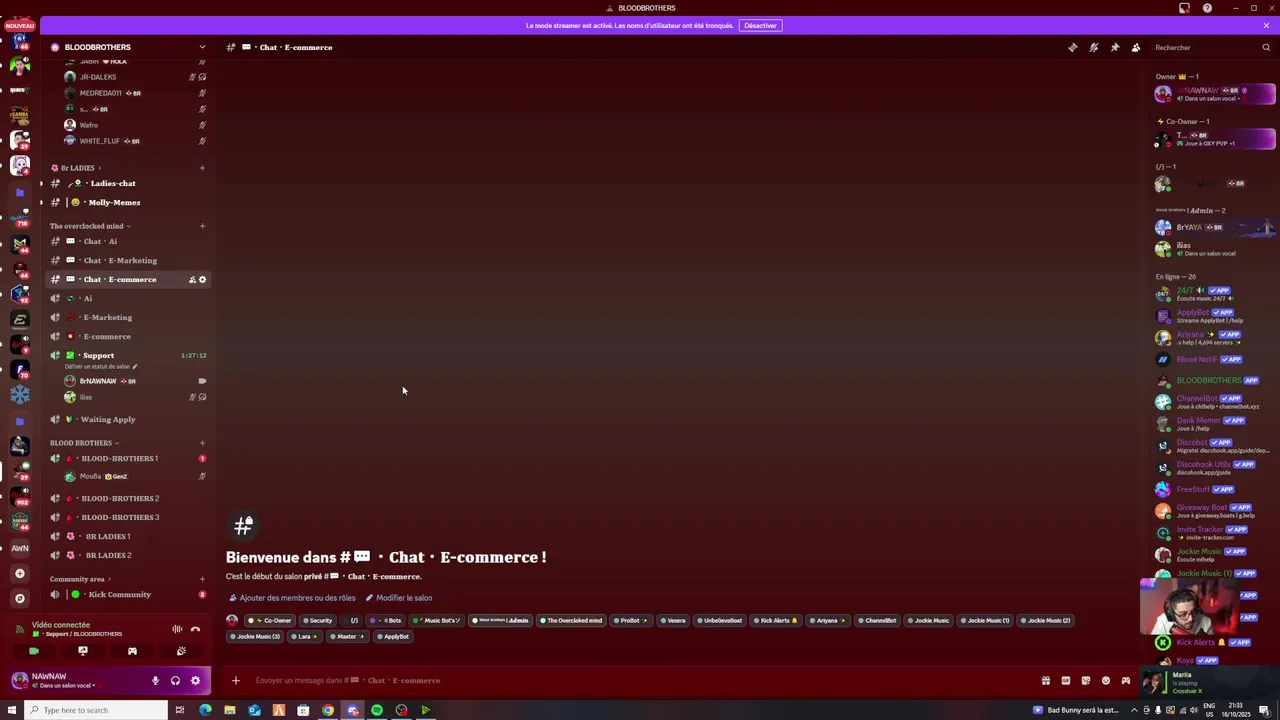Viewport: 1280px width, 720px height.
Task: Click the taskbar search box
Action: [x=97, y=710]
